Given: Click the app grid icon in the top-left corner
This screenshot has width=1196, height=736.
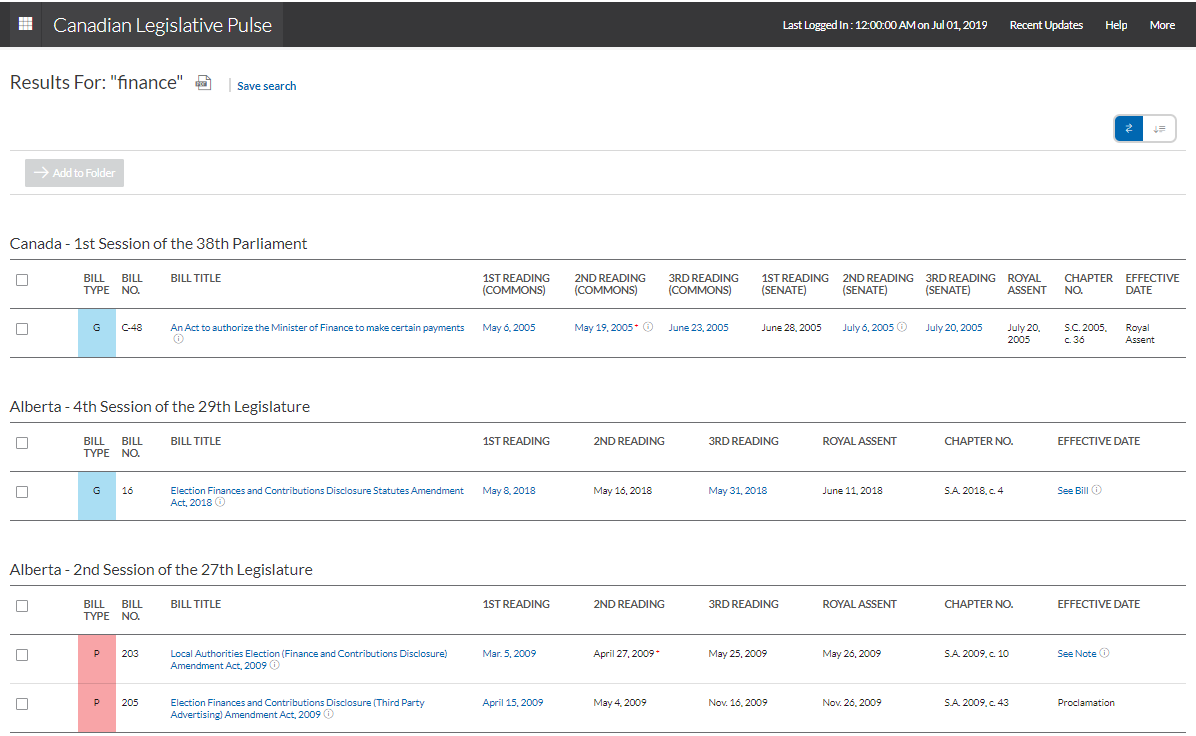Looking at the screenshot, I should [x=25, y=23].
